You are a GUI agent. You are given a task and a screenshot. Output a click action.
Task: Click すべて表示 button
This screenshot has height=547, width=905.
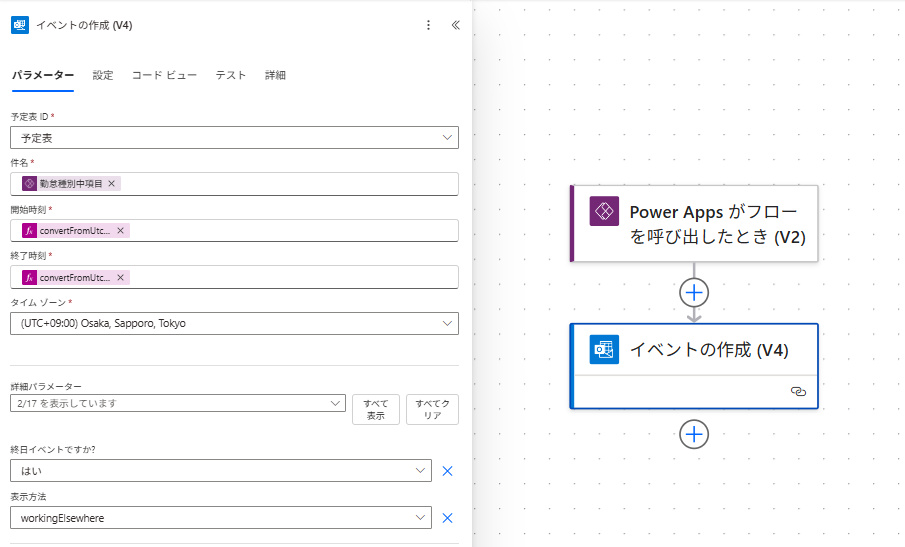[376, 410]
